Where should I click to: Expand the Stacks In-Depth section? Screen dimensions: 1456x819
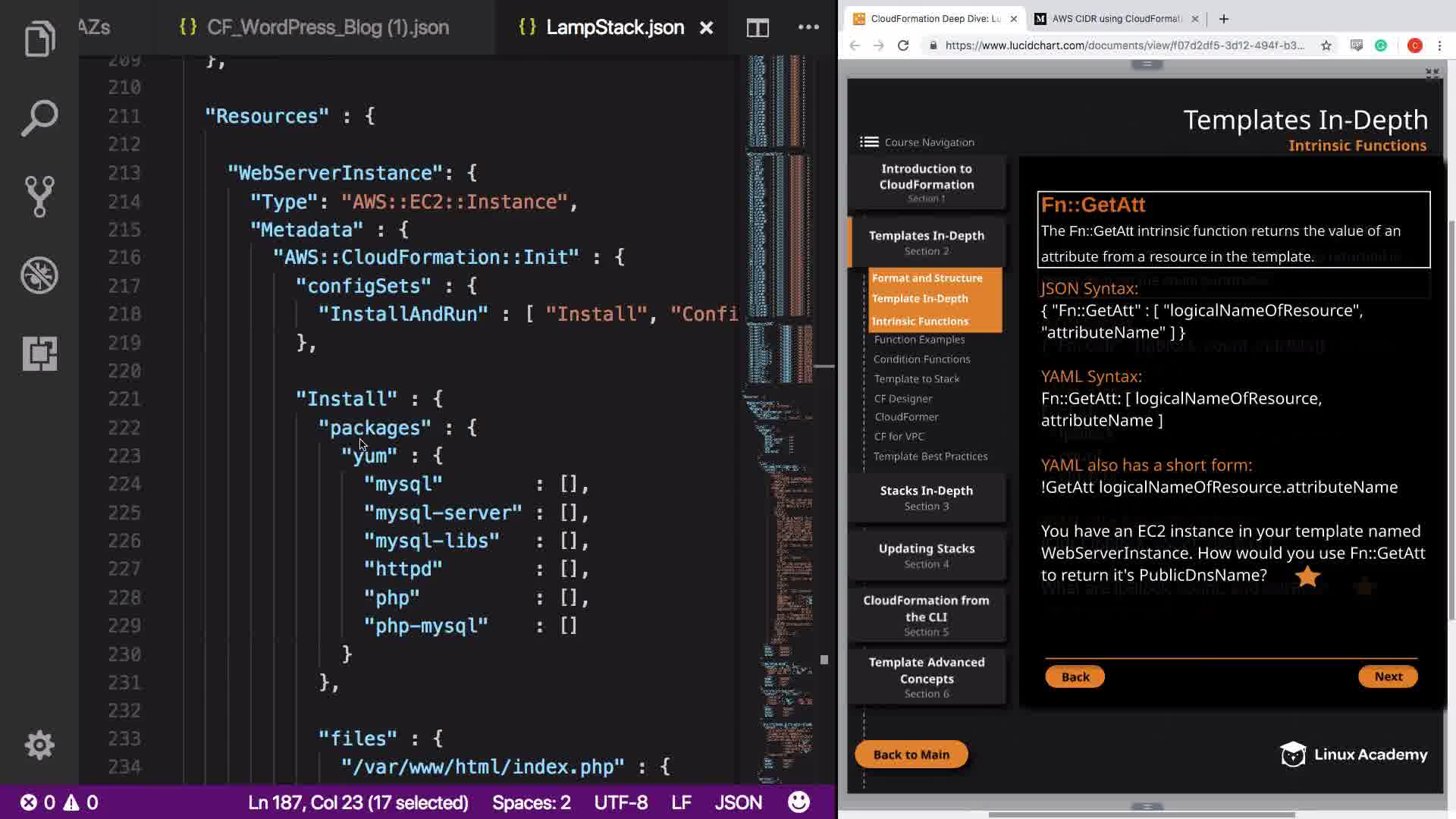click(x=926, y=497)
